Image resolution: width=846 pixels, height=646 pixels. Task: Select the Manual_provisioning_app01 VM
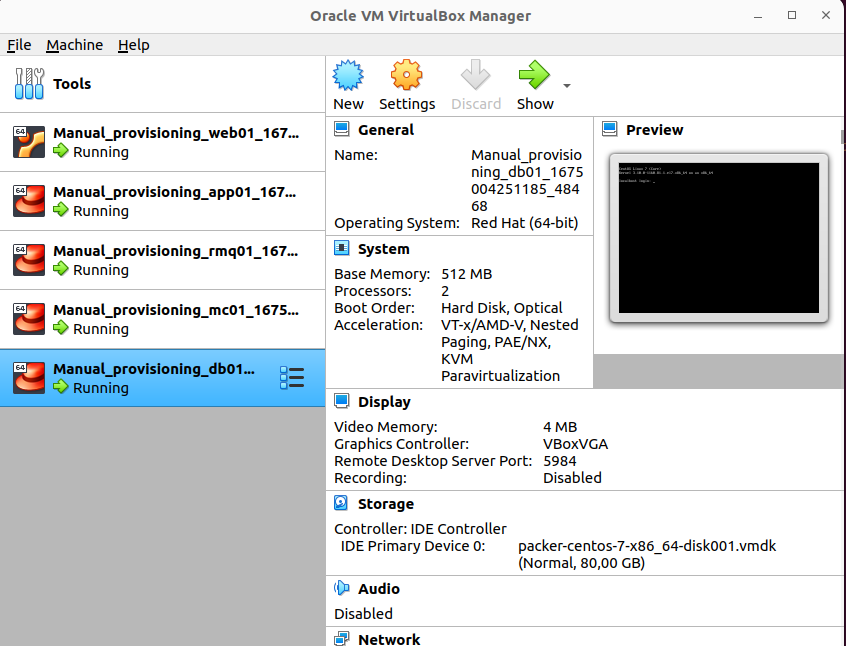pyautogui.click(x=162, y=201)
